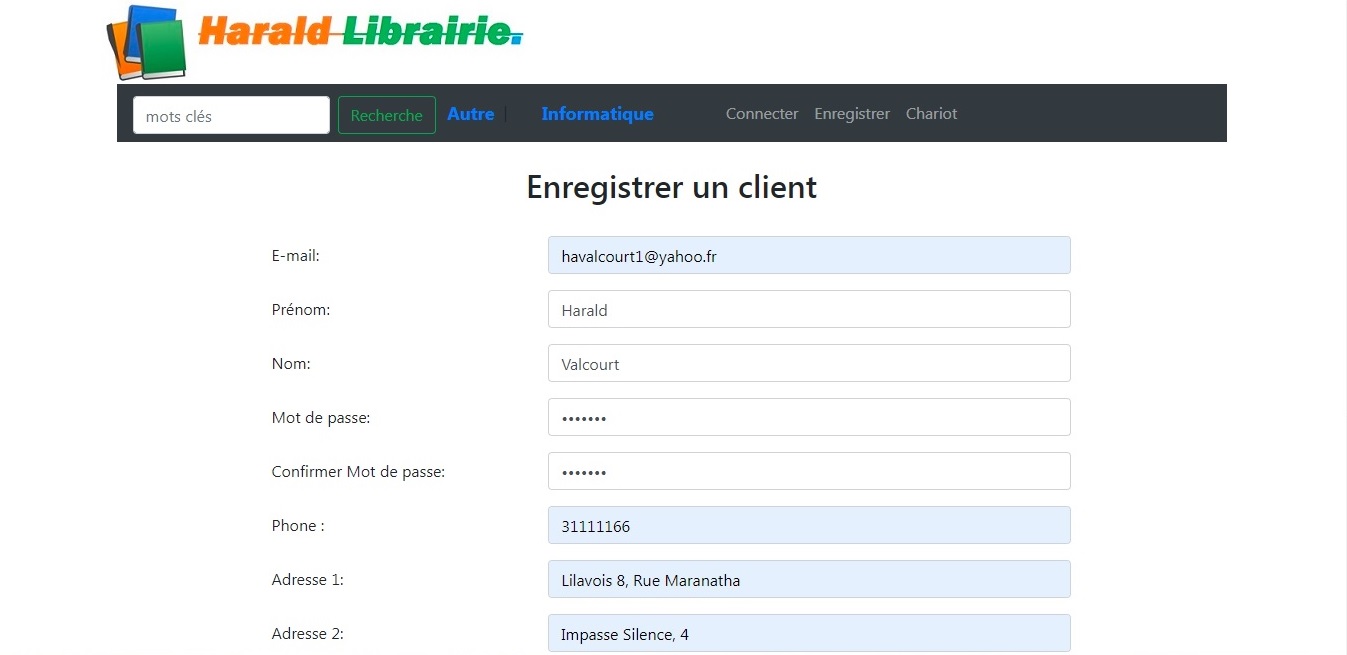Select the Phone number field

pos(809,525)
